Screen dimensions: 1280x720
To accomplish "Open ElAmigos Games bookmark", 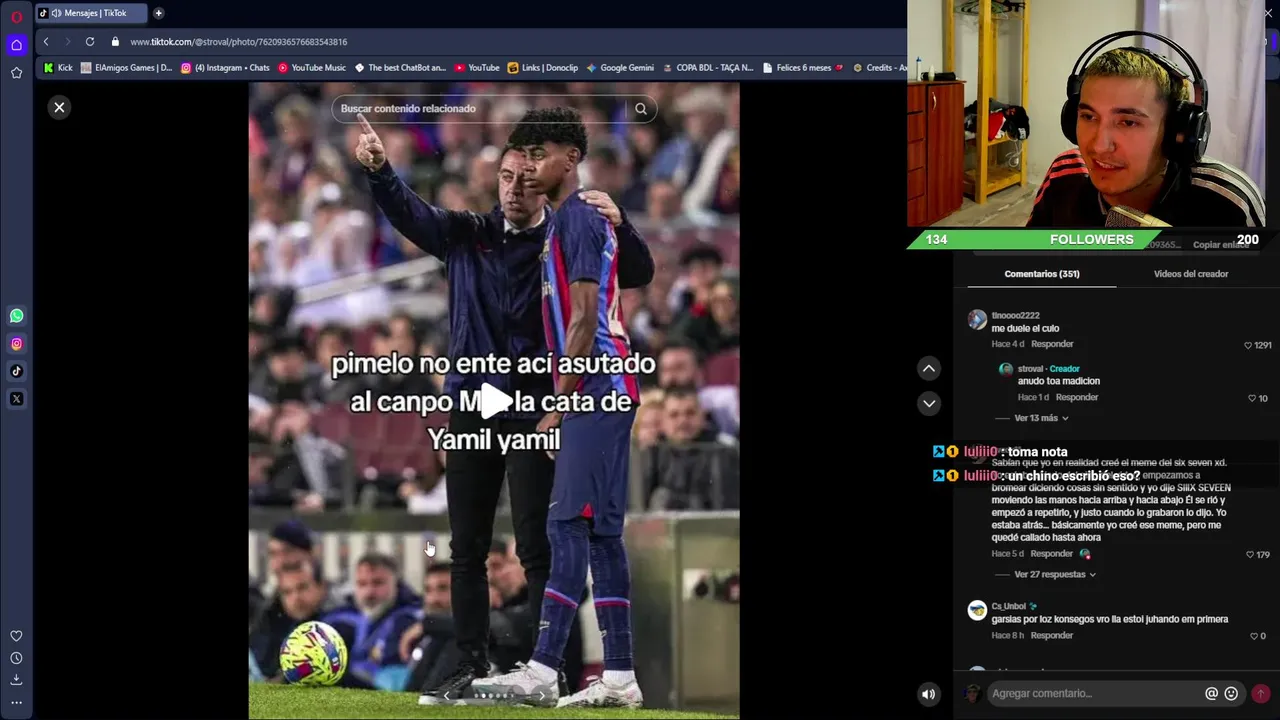I will pyautogui.click(x=126, y=68).
